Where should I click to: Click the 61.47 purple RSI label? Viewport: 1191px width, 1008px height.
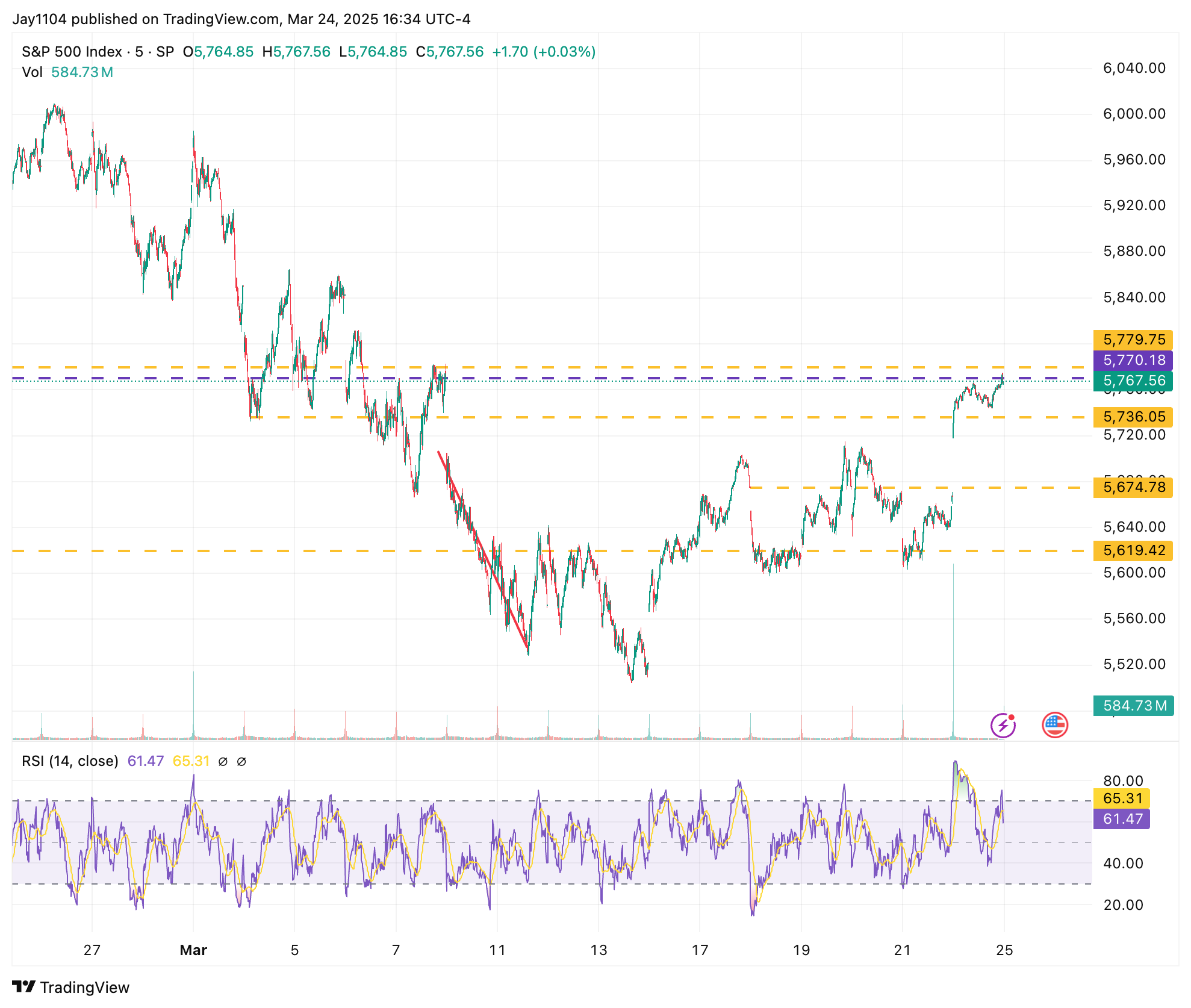(1122, 819)
